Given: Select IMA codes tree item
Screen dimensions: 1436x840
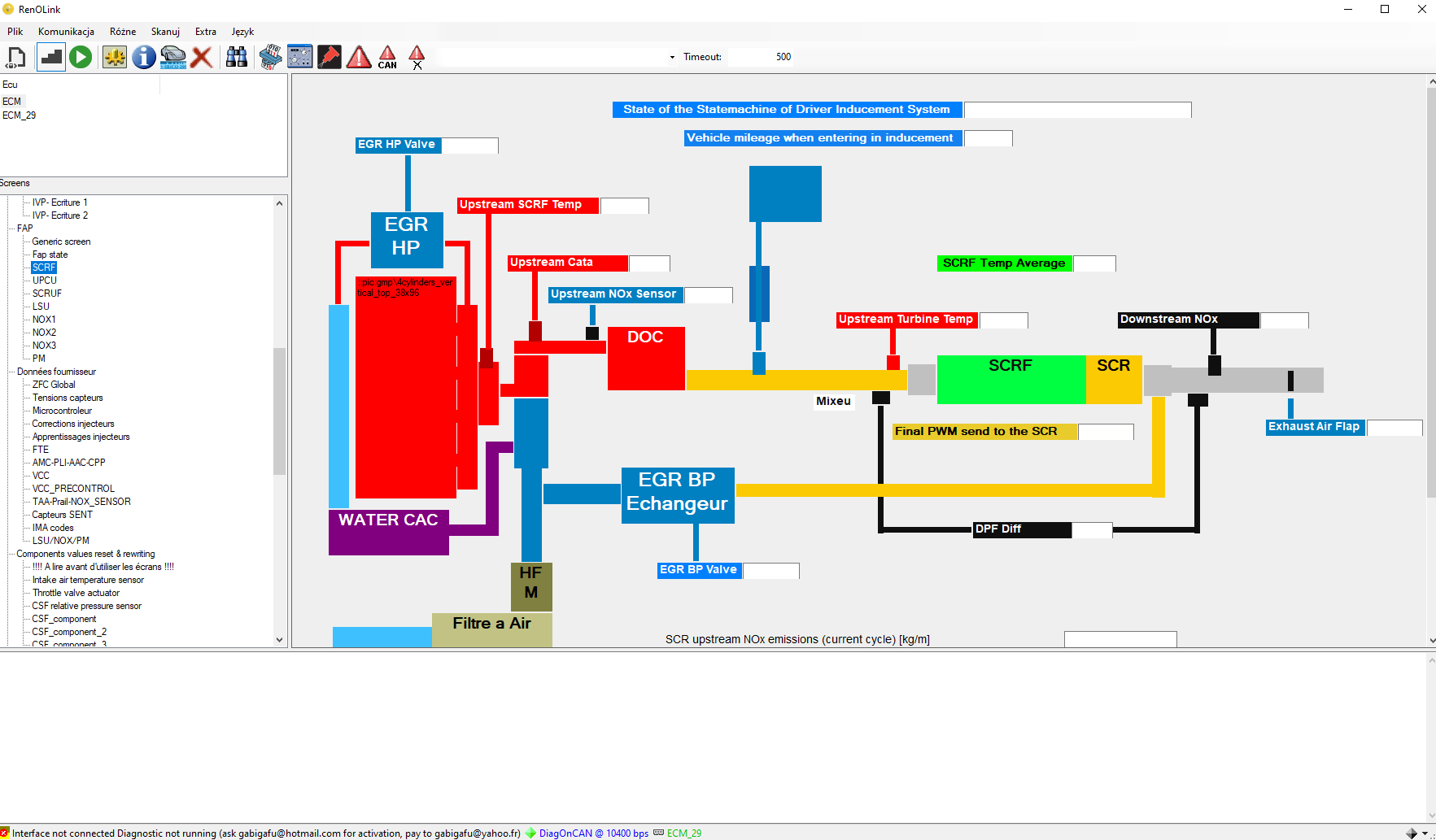Looking at the screenshot, I should pos(53,528).
